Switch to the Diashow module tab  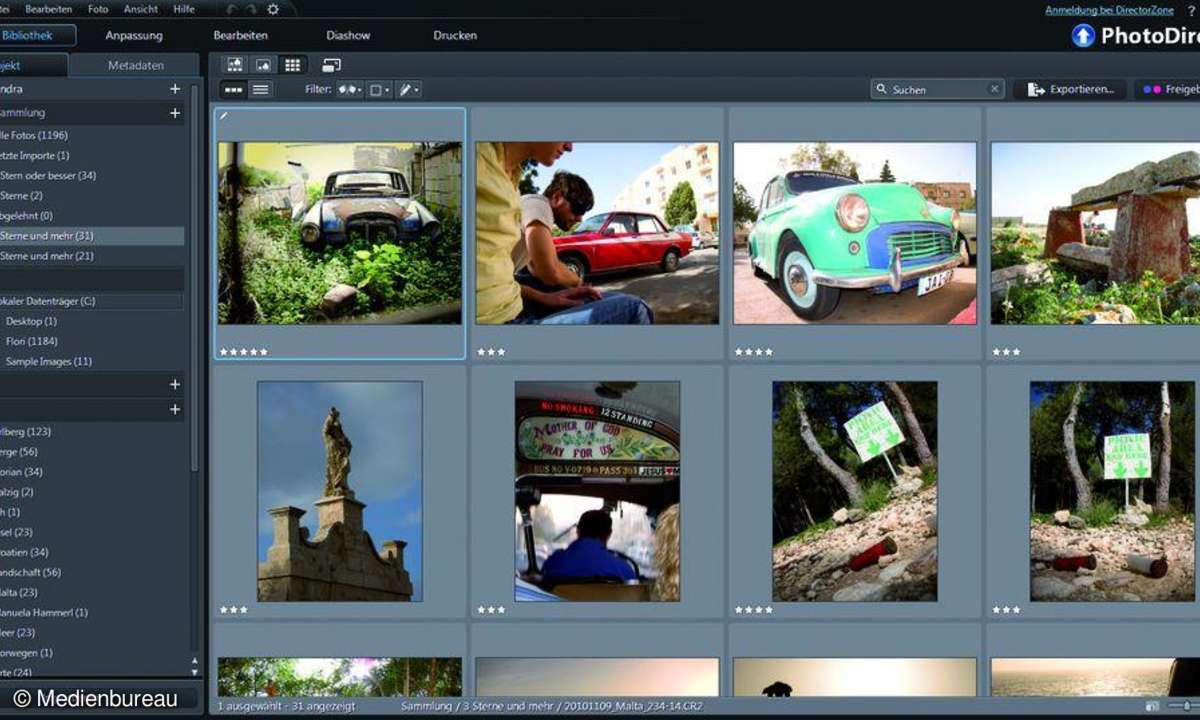[x=348, y=35]
